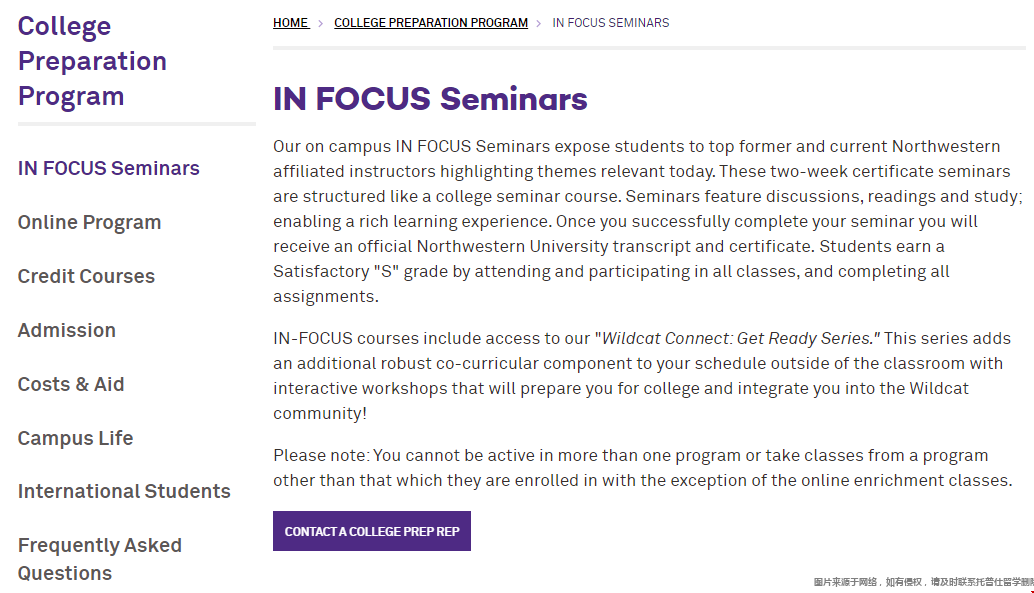The image size is (1034, 593).
Task: Click the italic Wildcat Connect: Get Ready Series text
Action: coord(741,338)
